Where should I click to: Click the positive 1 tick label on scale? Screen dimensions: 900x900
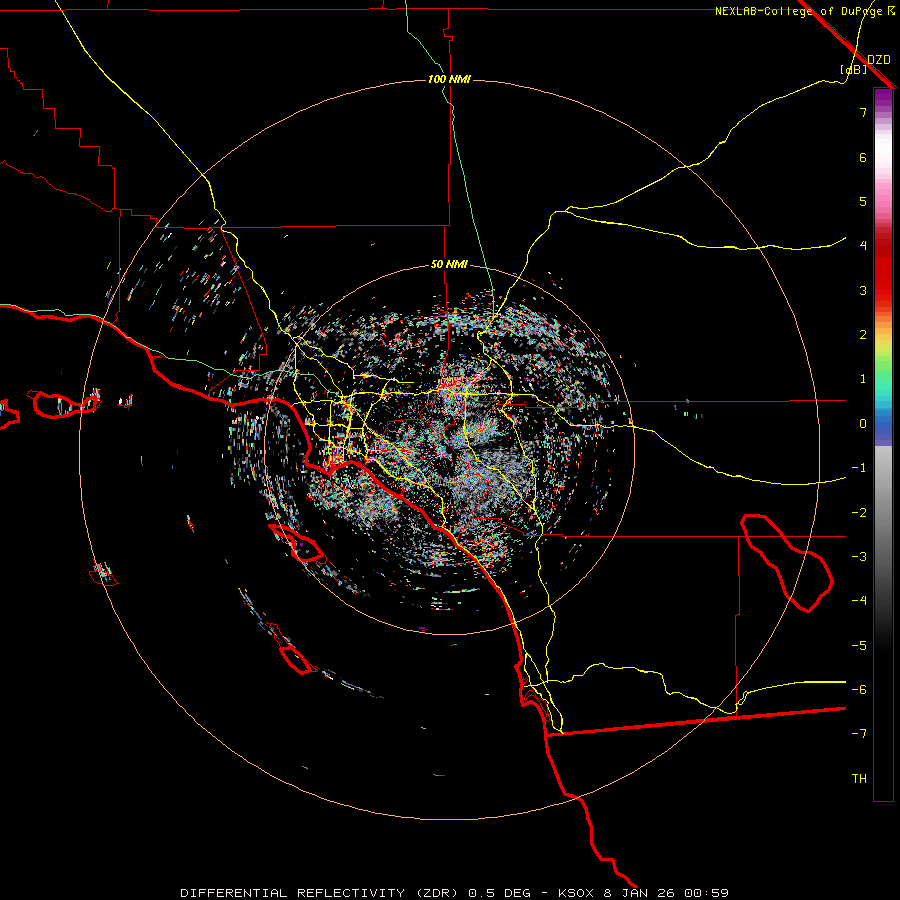point(863,379)
